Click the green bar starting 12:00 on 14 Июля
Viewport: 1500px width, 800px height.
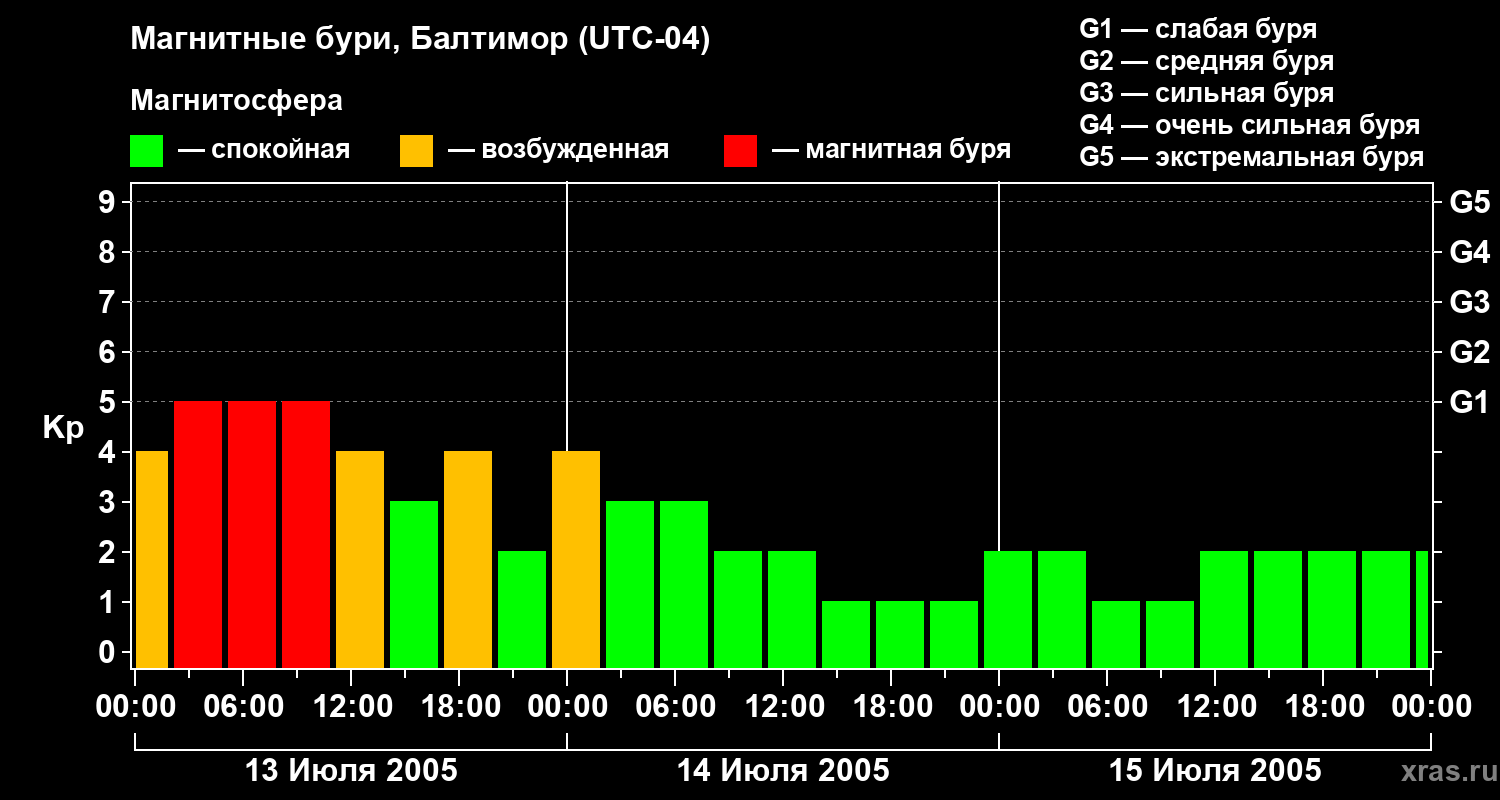tap(792, 609)
